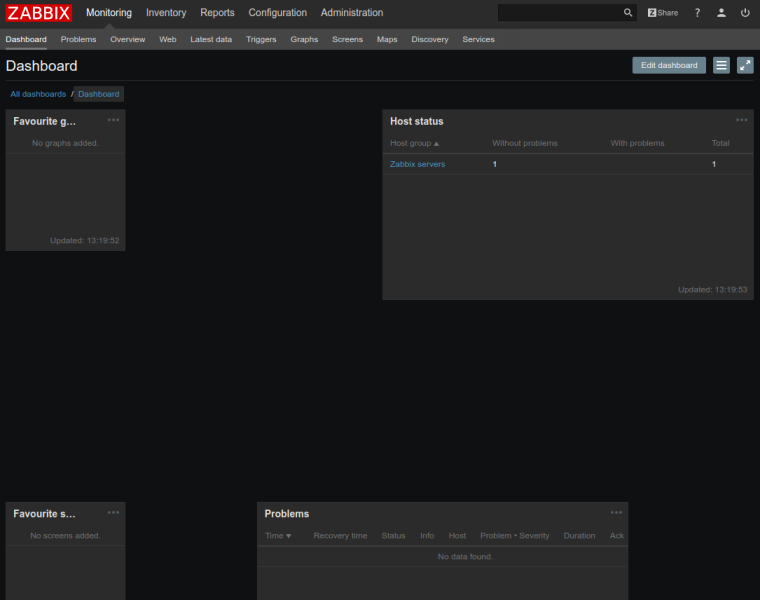This screenshot has height=600, width=760.
Task: Open the user profile icon
Action: click(721, 13)
